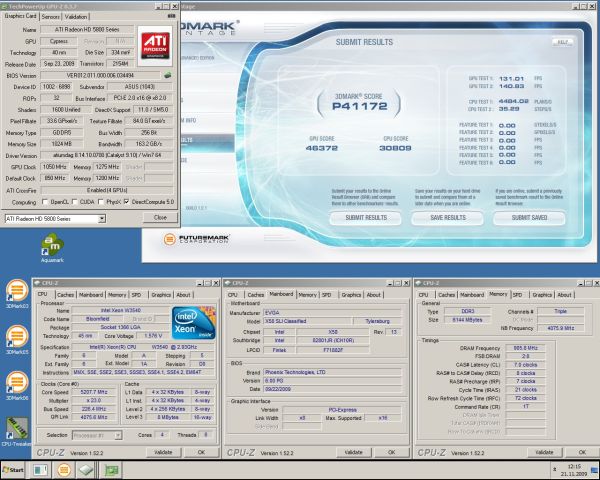
Task: Toggle the OpenCL checkbox in GPU-Z
Action: [45, 202]
